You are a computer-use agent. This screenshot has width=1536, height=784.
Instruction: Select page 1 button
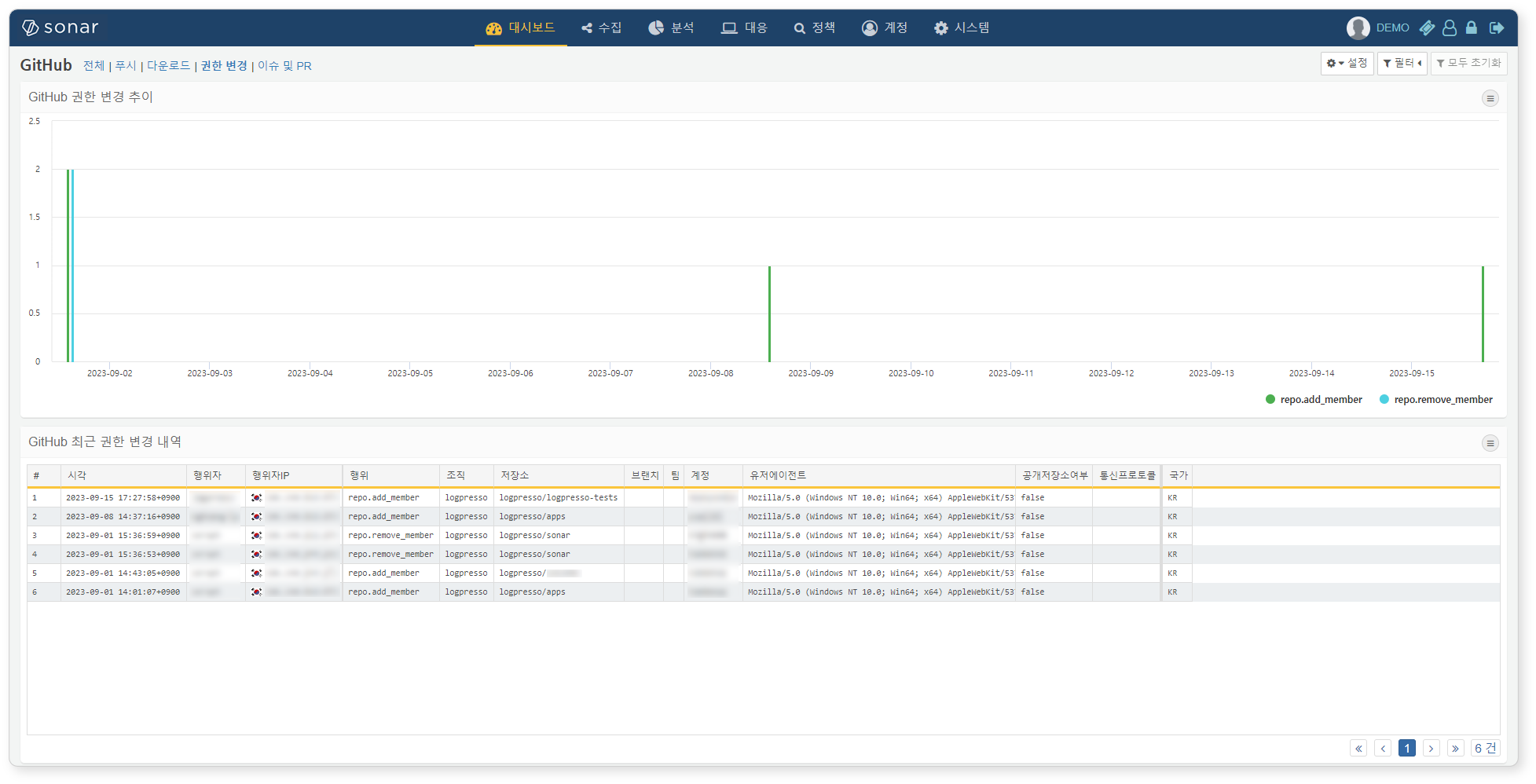pos(1407,748)
